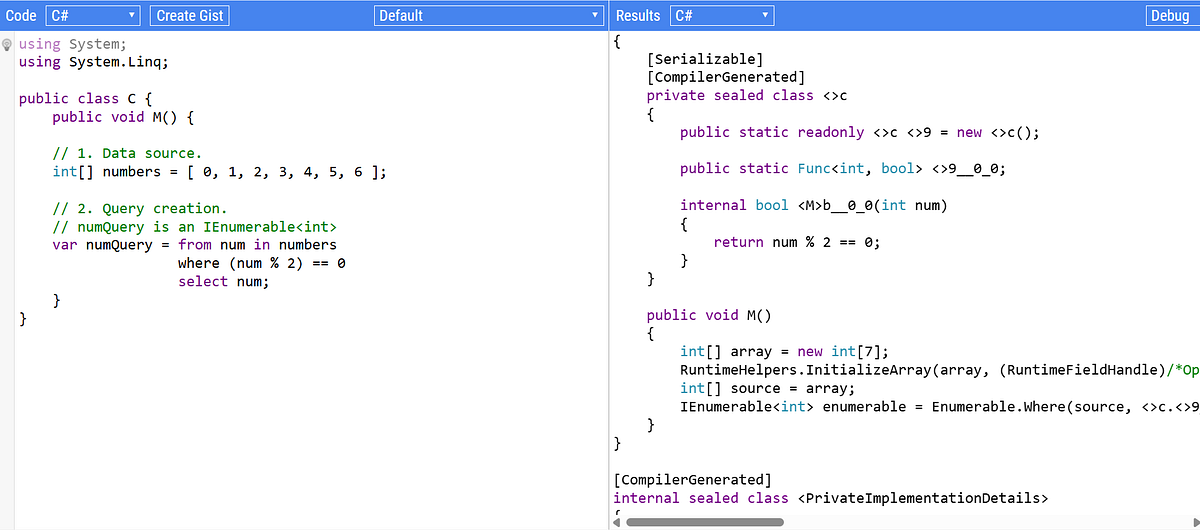Place cursor on the 'using System.Linq;' line
This screenshot has width=1200, height=530.
point(94,62)
